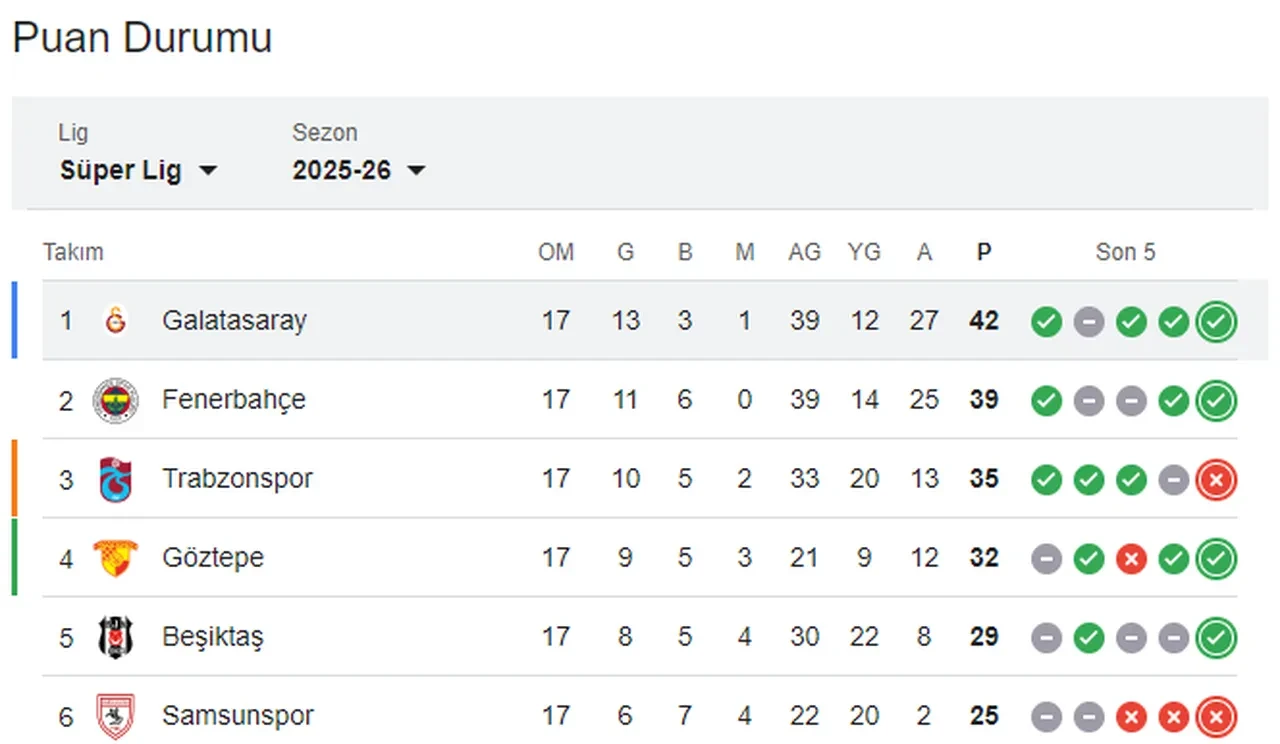The width and height of the screenshot is (1280, 744).
Task: Click Fenerbahçe's gray draw result icon
Action: (x=1089, y=400)
